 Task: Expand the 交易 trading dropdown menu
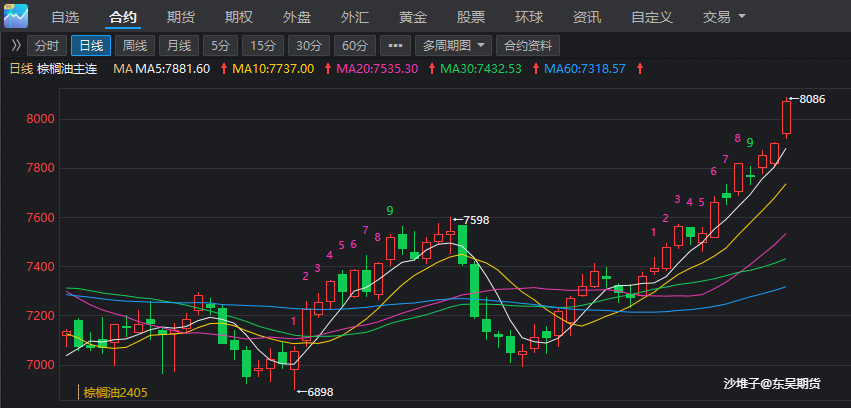point(724,17)
